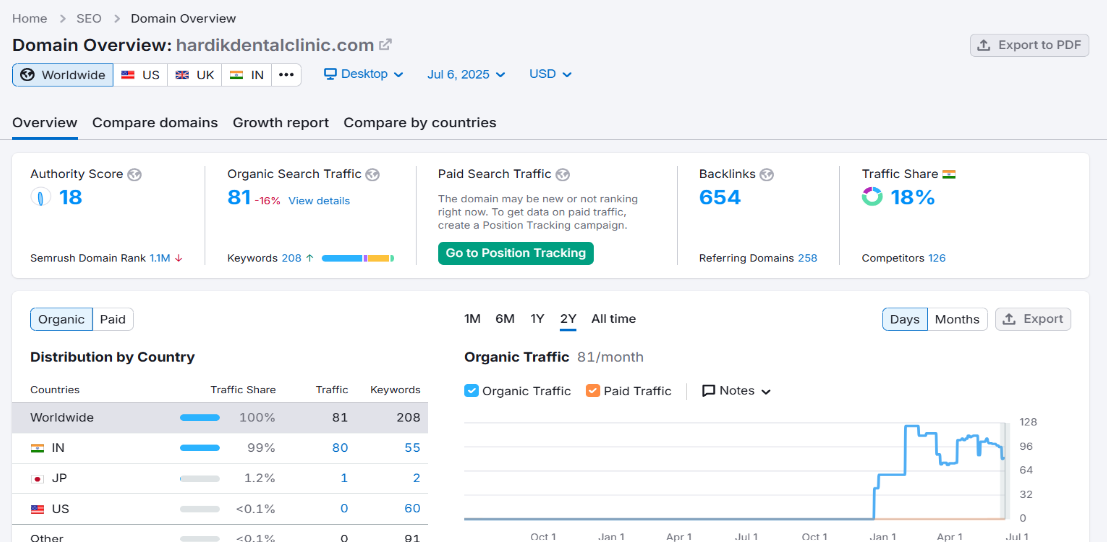The width and height of the screenshot is (1107, 542).
Task: Open Organic Search Traffic value 81
Action: point(239,197)
